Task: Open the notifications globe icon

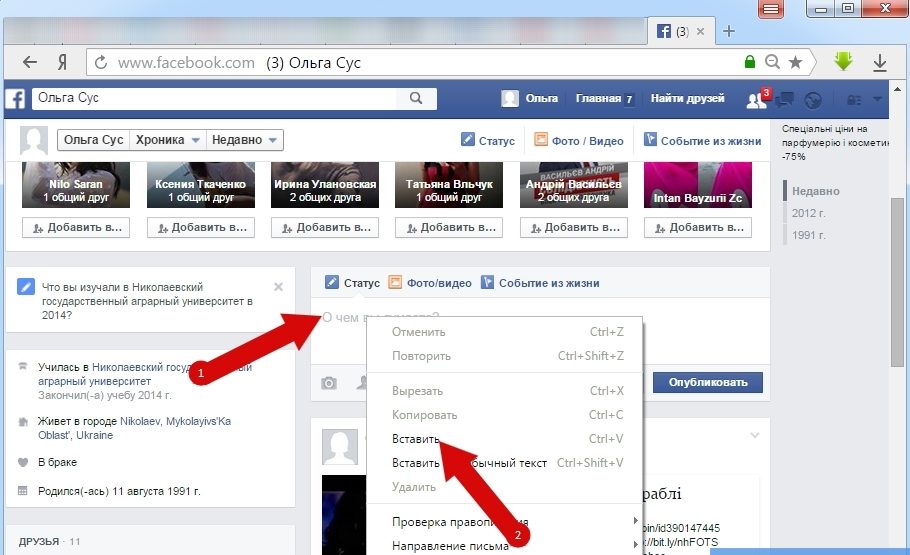Action: pyautogui.click(x=814, y=100)
